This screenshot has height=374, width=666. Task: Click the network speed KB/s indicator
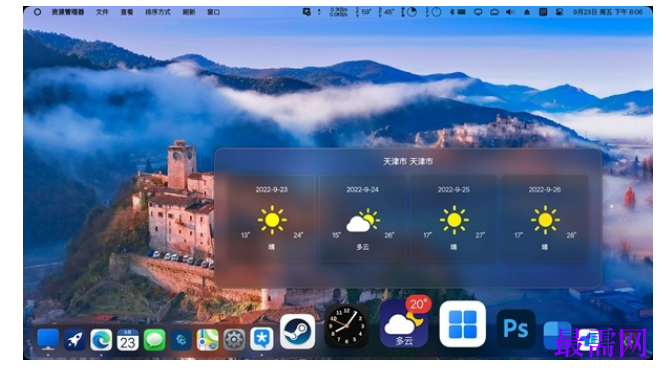339,12
